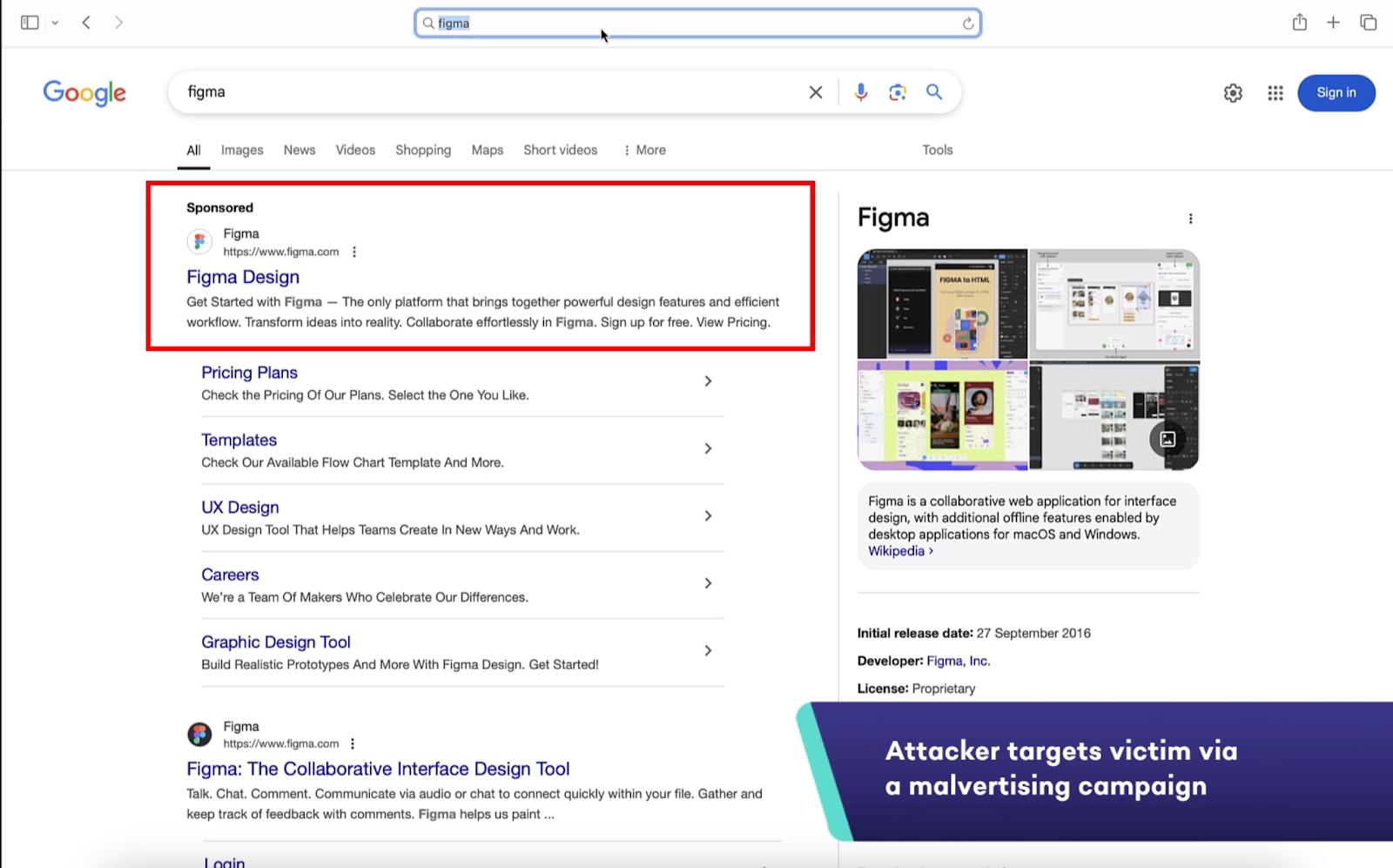Image resolution: width=1393 pixels, height=868 pixels.
Task: Open the Figma knowledge panel three-dot menu
Action: 1190,219
